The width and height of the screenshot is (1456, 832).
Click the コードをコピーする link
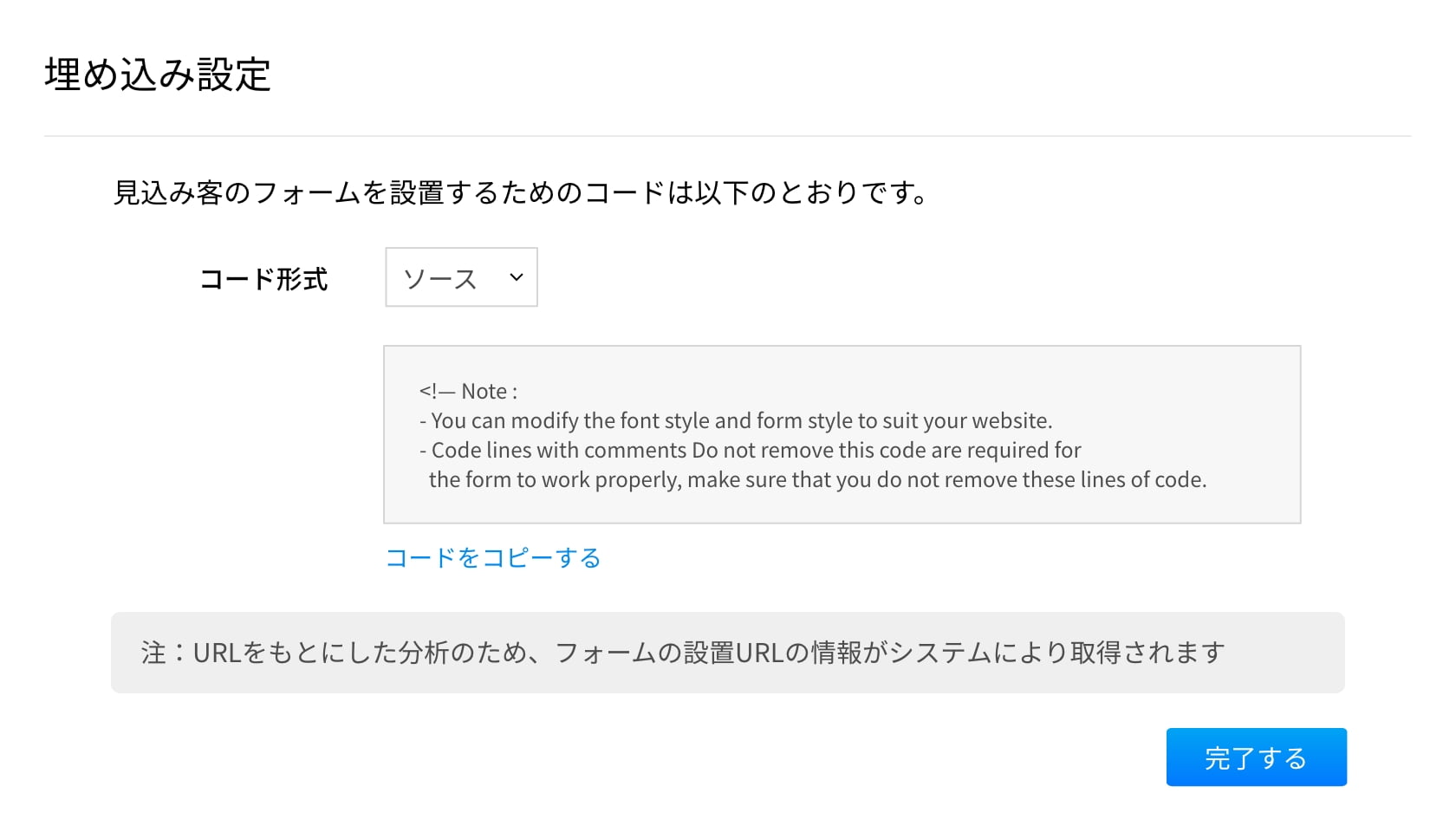[x=493, y=558]
